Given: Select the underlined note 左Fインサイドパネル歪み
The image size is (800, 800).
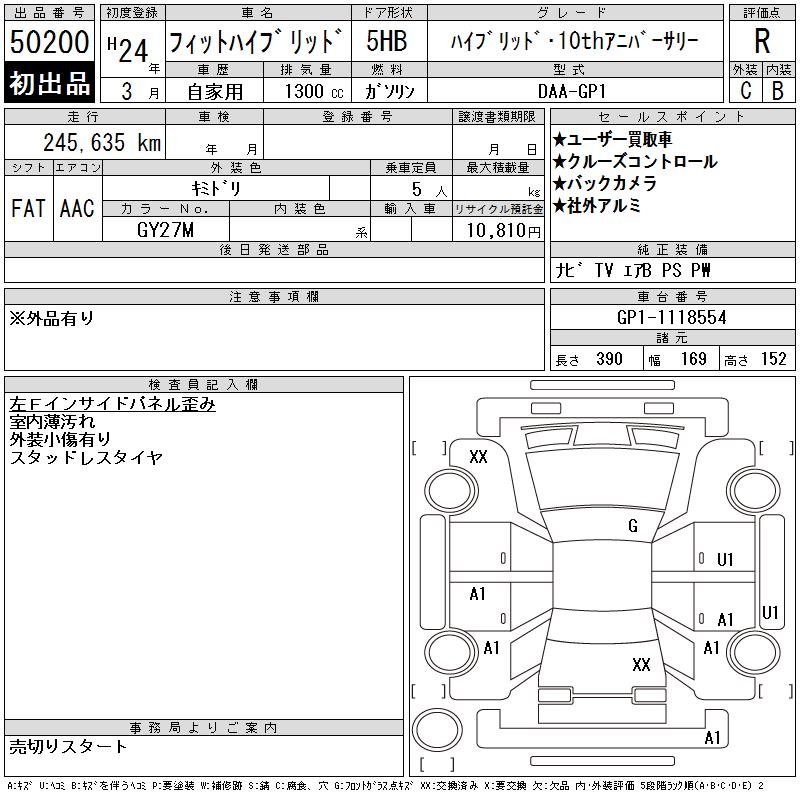Looking at the screenshot, I should 112,404.
